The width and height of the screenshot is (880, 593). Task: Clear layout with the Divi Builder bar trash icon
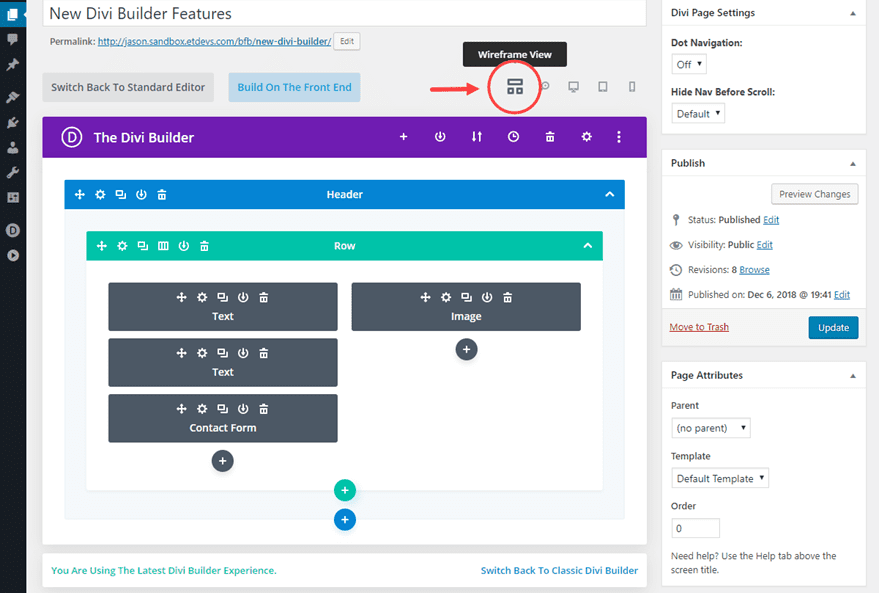tap(550, 137)
